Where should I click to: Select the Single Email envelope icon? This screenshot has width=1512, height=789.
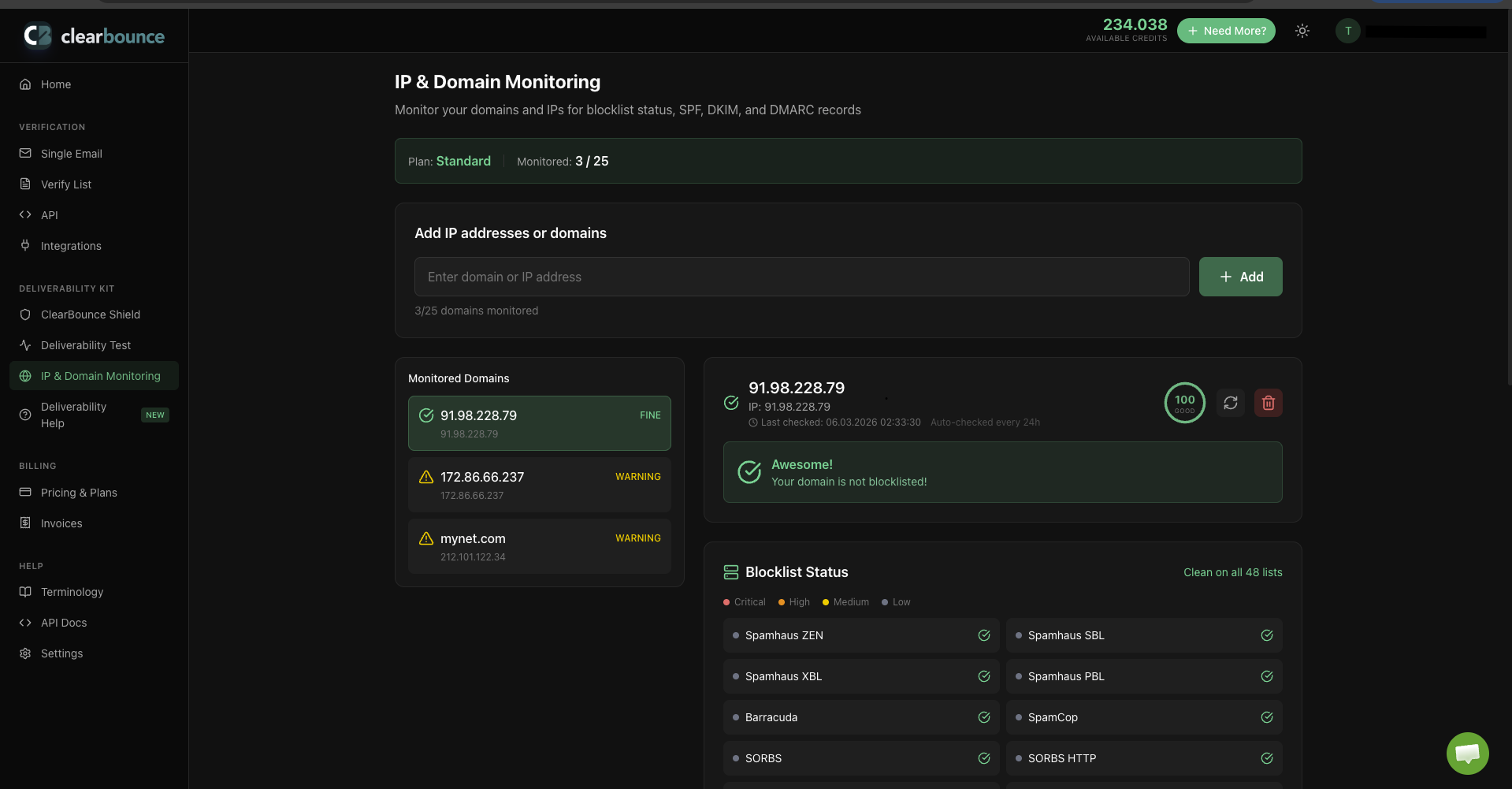click(x=25, y=154)
